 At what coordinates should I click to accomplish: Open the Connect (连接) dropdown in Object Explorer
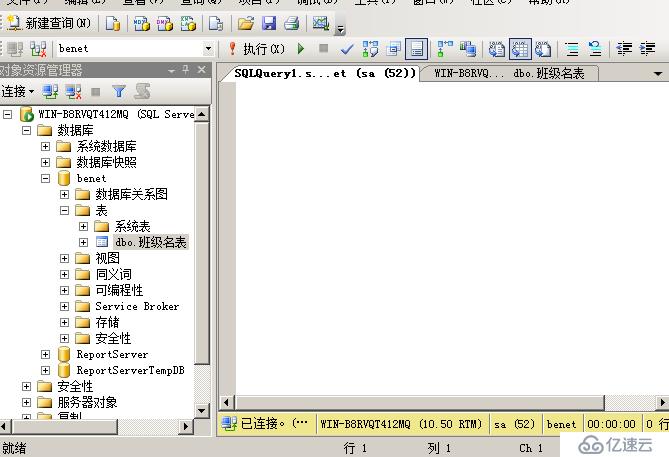pyautogui.click(x=18, y=91)
